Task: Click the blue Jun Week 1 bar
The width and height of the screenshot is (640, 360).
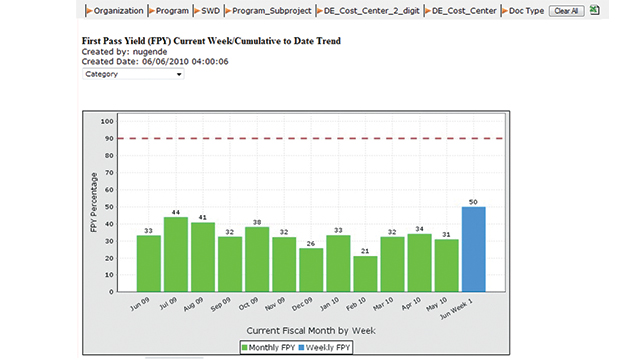Action: [x=473, y=249]
